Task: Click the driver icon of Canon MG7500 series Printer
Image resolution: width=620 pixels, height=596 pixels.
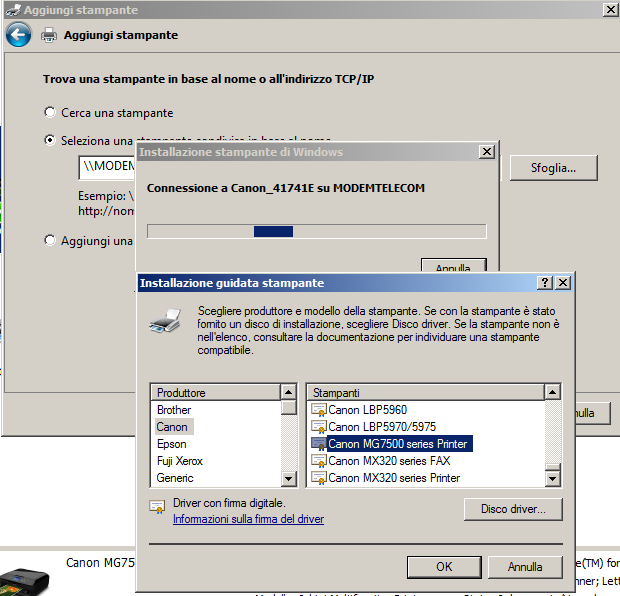Action: (319, 444)
